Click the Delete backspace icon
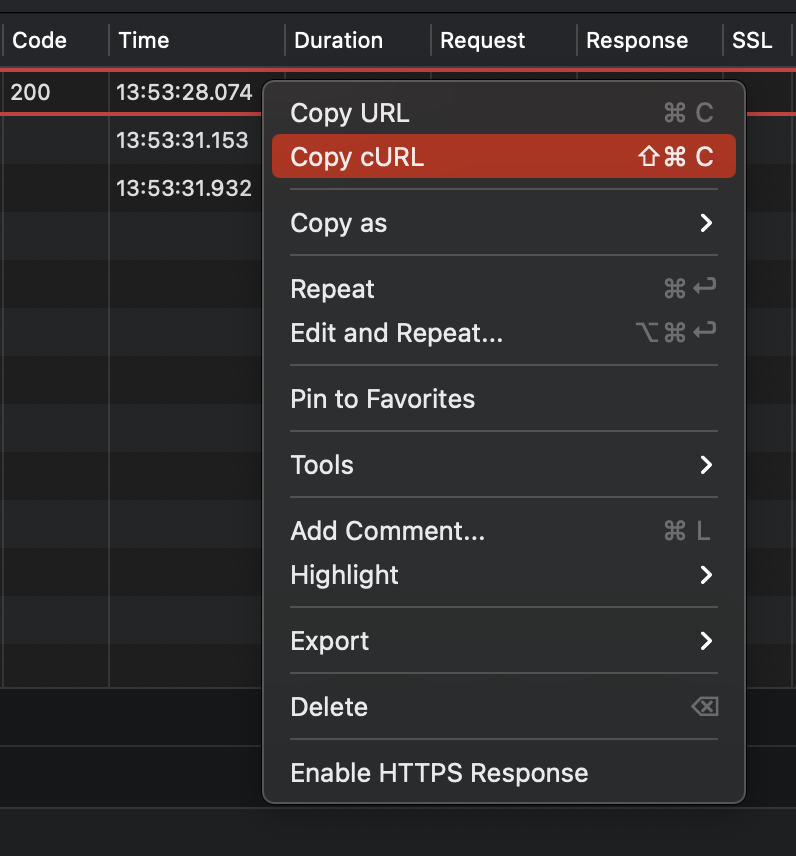The width and height of the screenshot is (796, 856). tap(705, 707)
